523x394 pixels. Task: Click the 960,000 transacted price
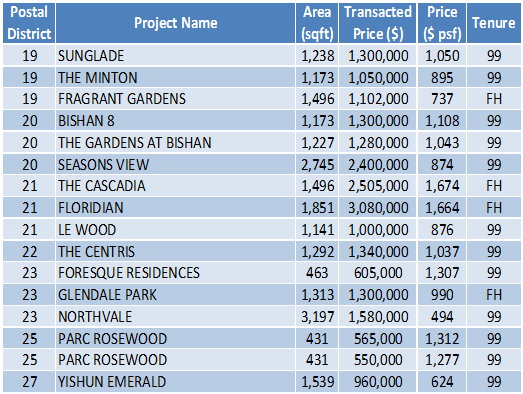coord(378,382)
